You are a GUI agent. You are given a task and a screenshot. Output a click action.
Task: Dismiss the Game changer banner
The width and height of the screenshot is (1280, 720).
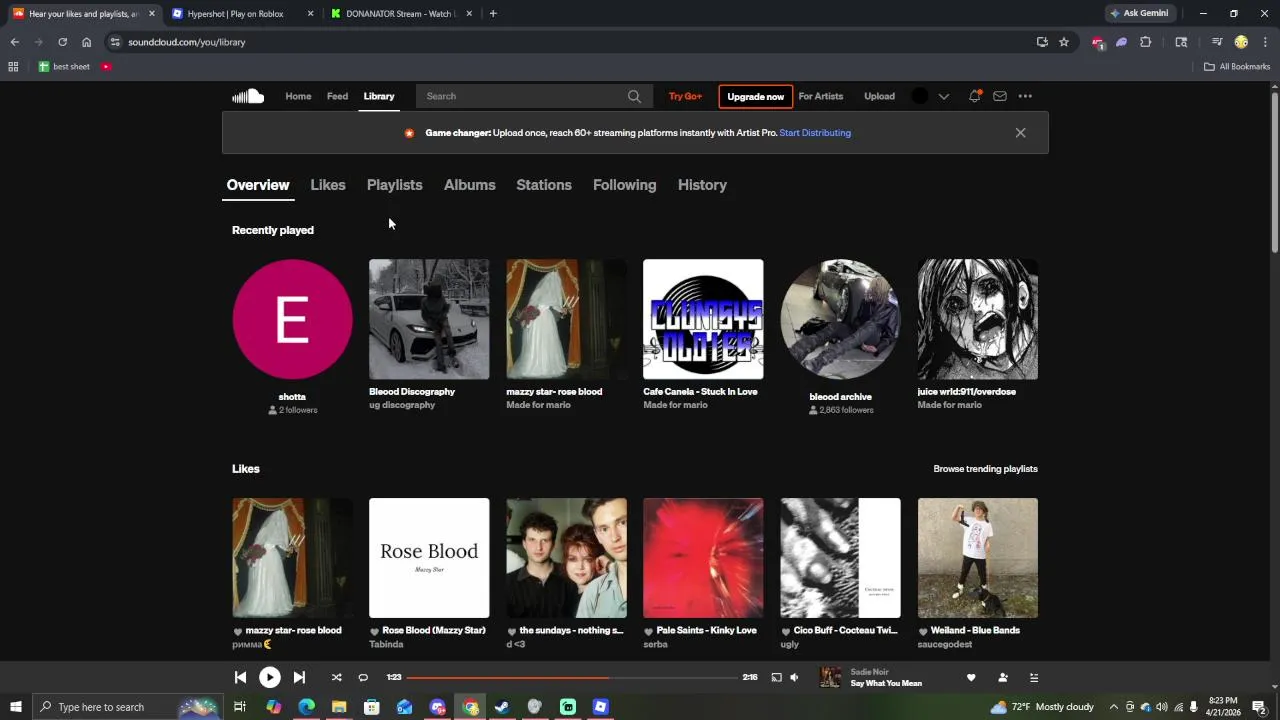[x=1020, y=133]
